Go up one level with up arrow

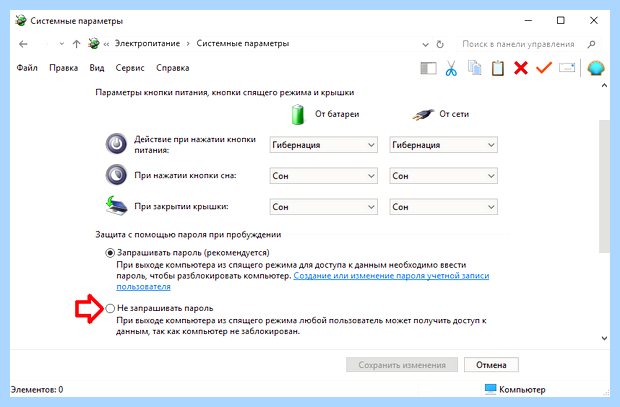(x=76, y=44)
